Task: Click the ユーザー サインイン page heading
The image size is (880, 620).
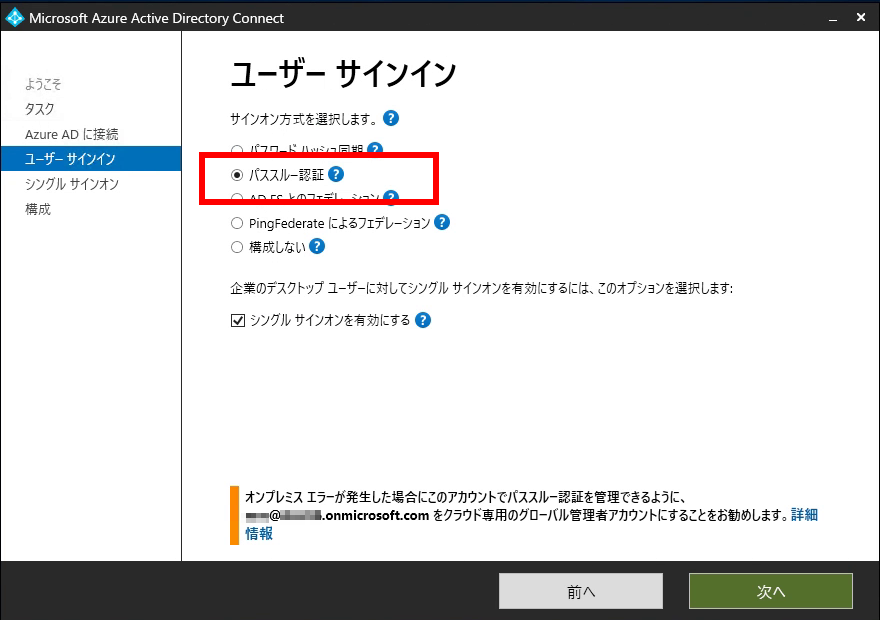Action: pos(343,74)
